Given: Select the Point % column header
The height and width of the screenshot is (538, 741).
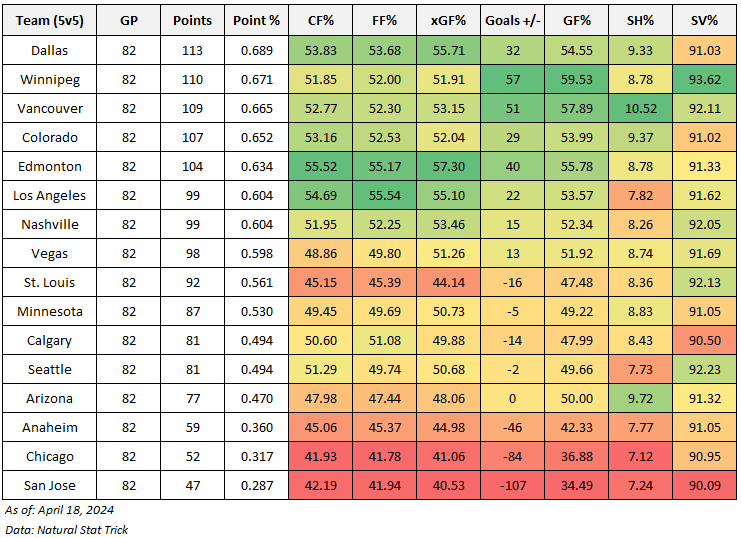Looking at the screenshot, I should tap(257, 20).
